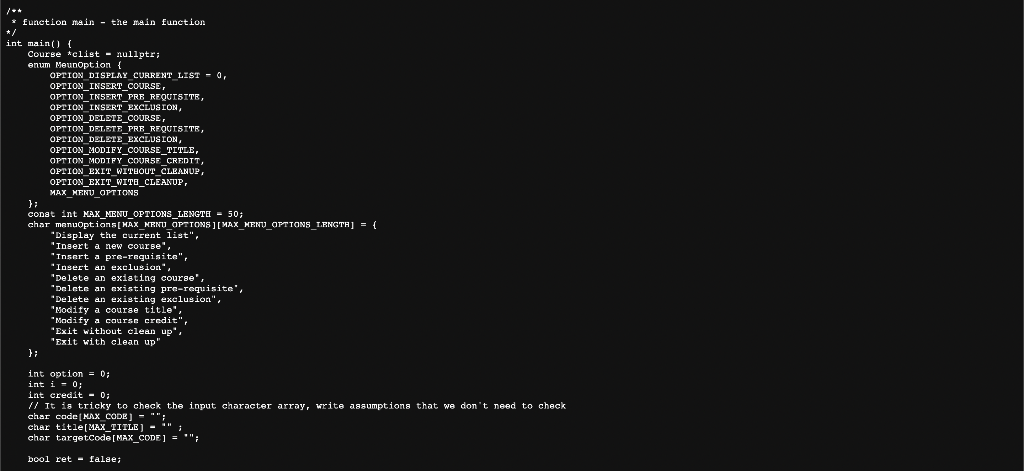Click the 'int main() {' line
Screen dimensions: 1024x471
pos(39,43)
